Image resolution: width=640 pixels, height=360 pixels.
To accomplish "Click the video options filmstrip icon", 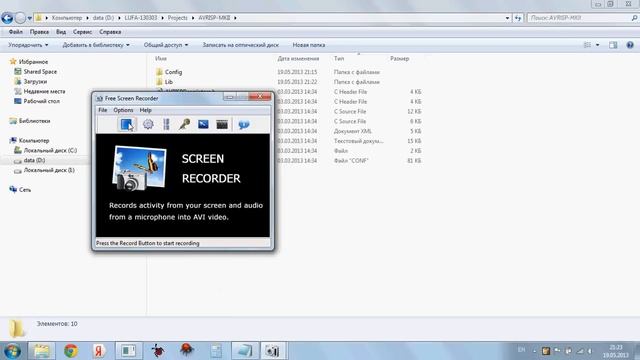I will (166, 124).
